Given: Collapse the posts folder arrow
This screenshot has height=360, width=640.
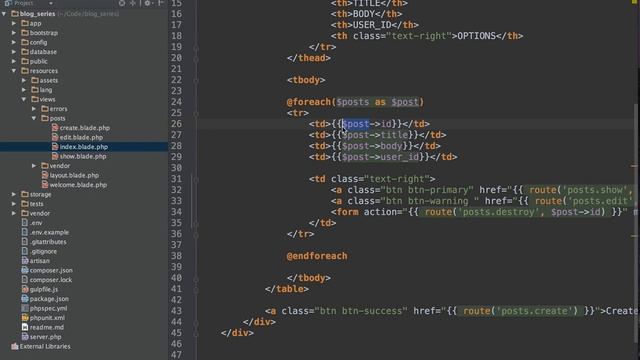Looking at the screenshot, I should click(x=34, y=118).
